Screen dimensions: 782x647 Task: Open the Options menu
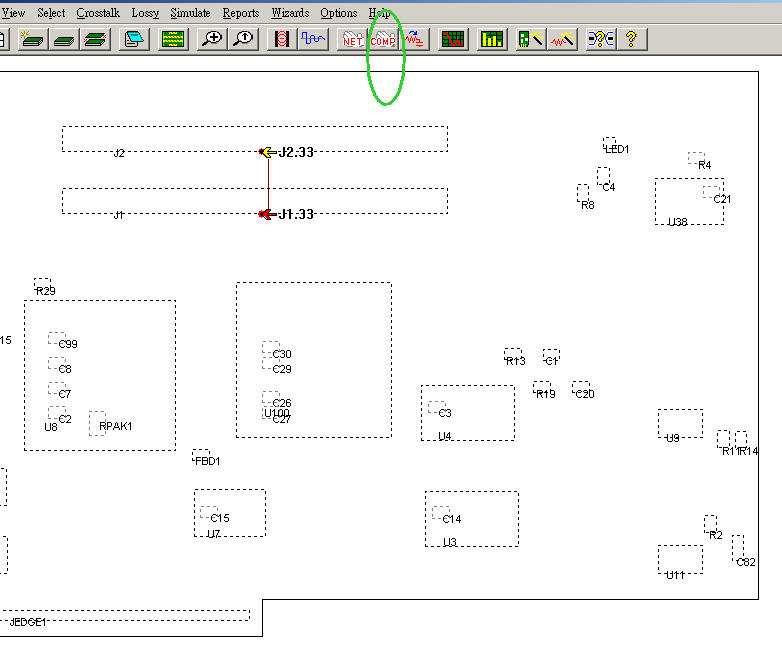pyautogui.click(x=339, y=13)
